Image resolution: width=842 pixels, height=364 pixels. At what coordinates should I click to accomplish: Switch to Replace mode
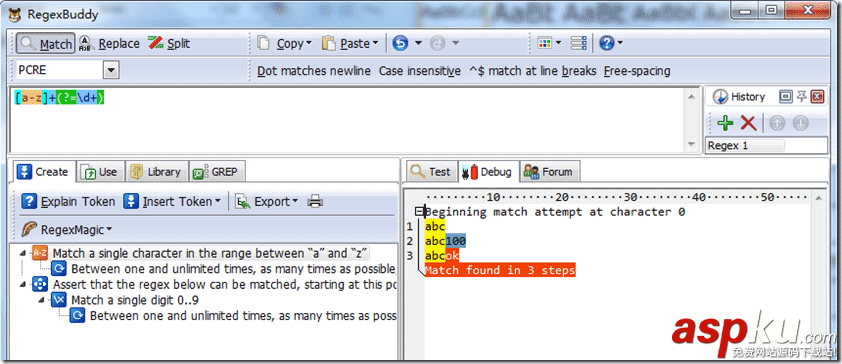pos(109,43)
